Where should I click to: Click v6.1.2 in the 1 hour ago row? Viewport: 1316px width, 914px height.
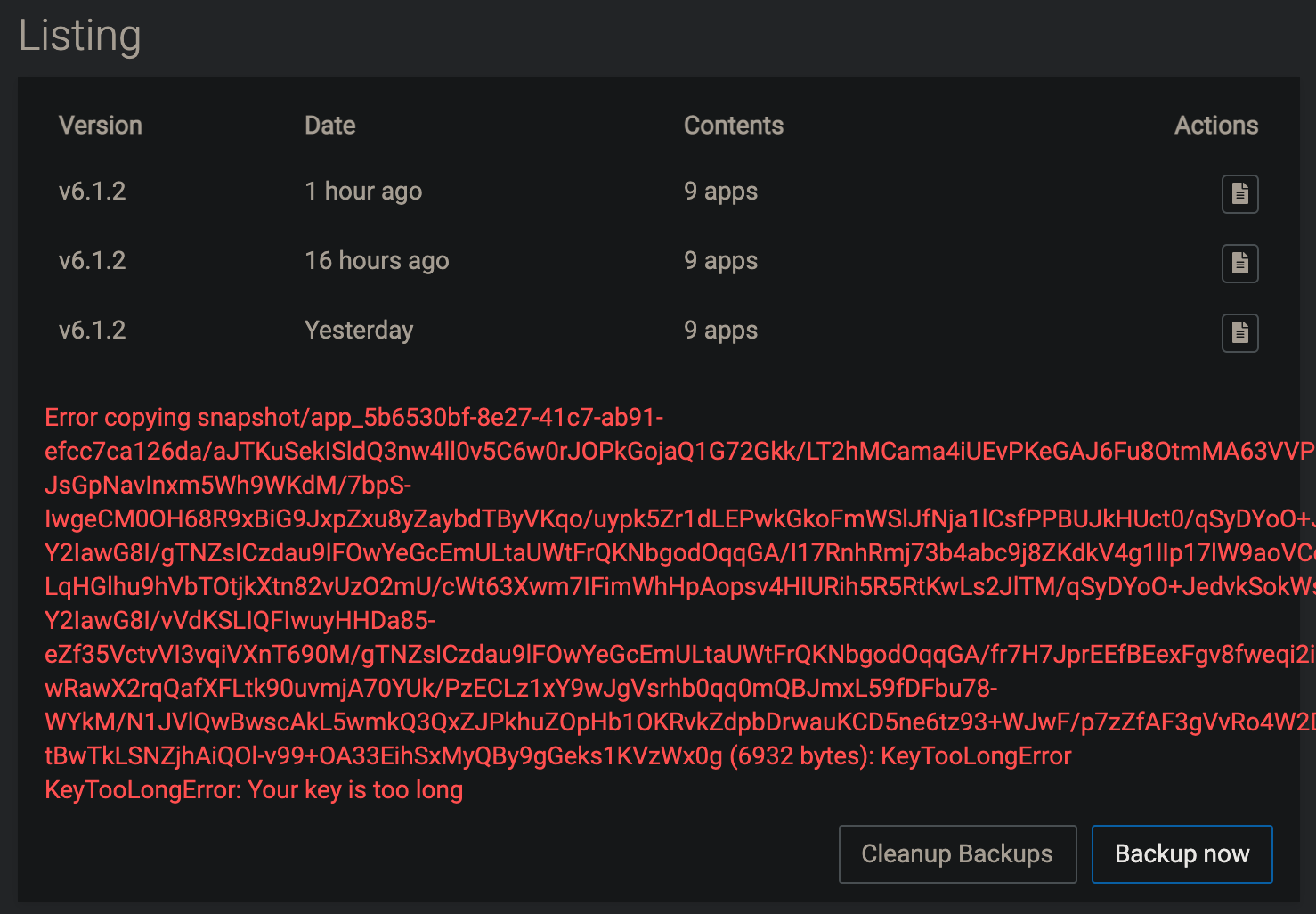[93, 192]
